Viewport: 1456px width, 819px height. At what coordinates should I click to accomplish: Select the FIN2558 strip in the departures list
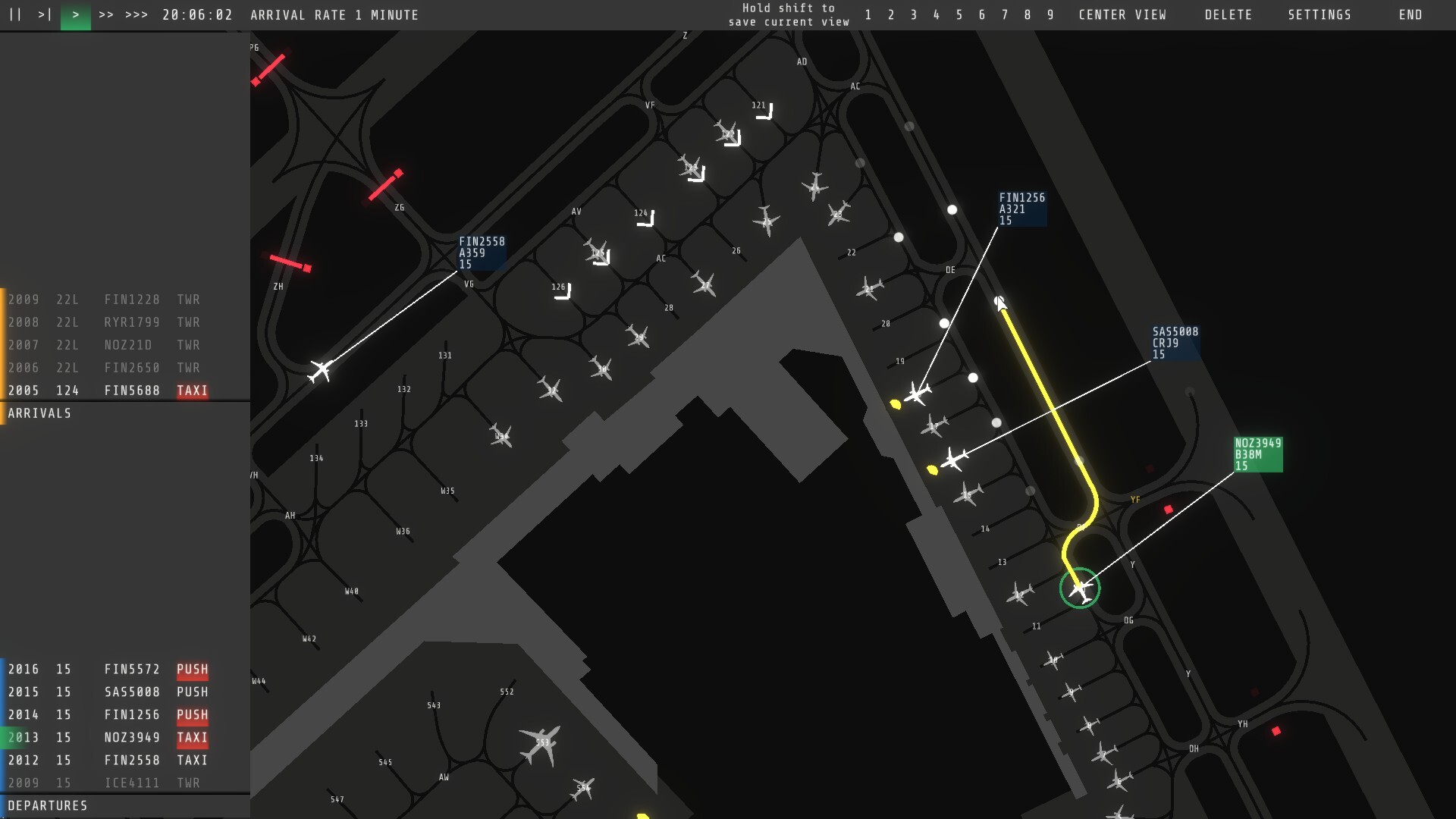132,760
